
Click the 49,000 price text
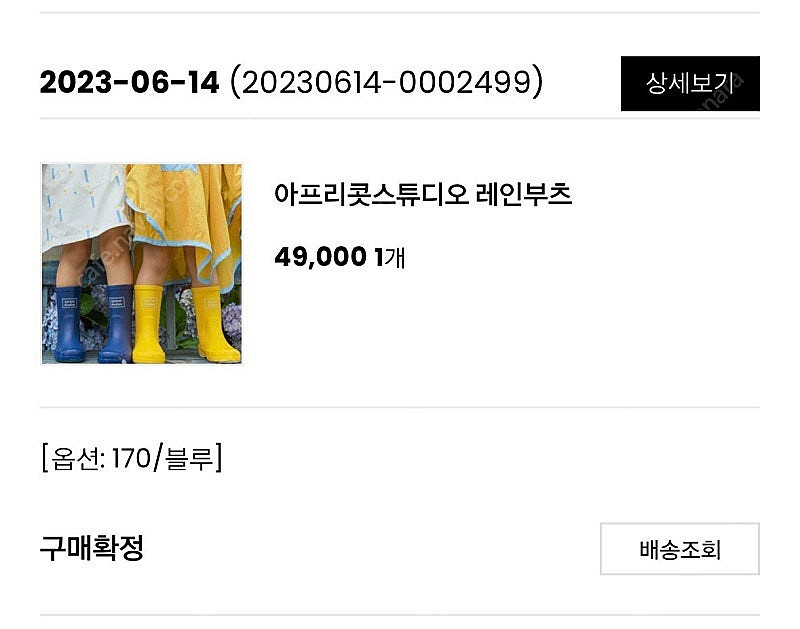(x=320, y=257)
